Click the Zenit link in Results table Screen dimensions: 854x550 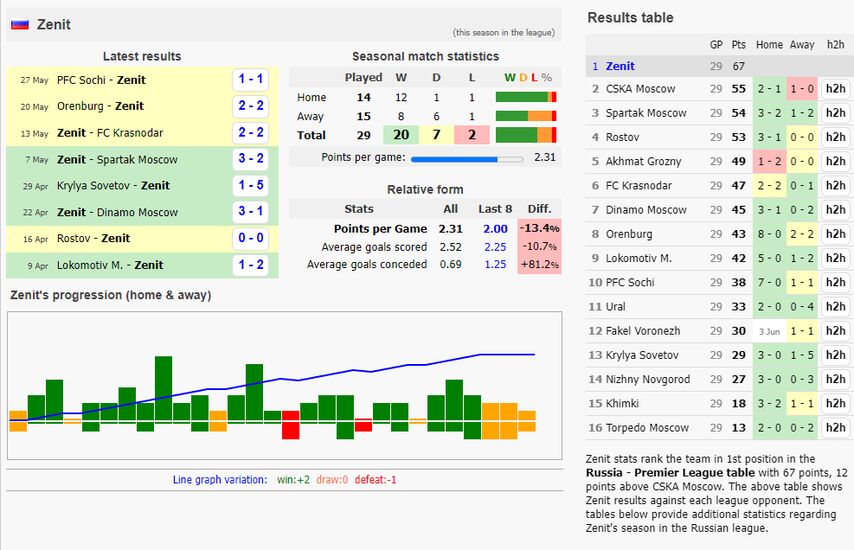620,66
